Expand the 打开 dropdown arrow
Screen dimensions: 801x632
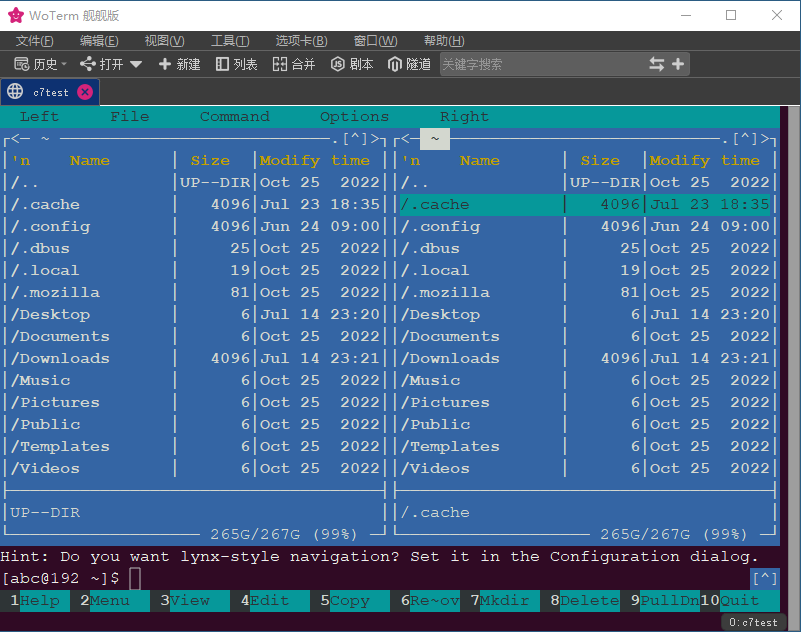(x=136, y=64)
